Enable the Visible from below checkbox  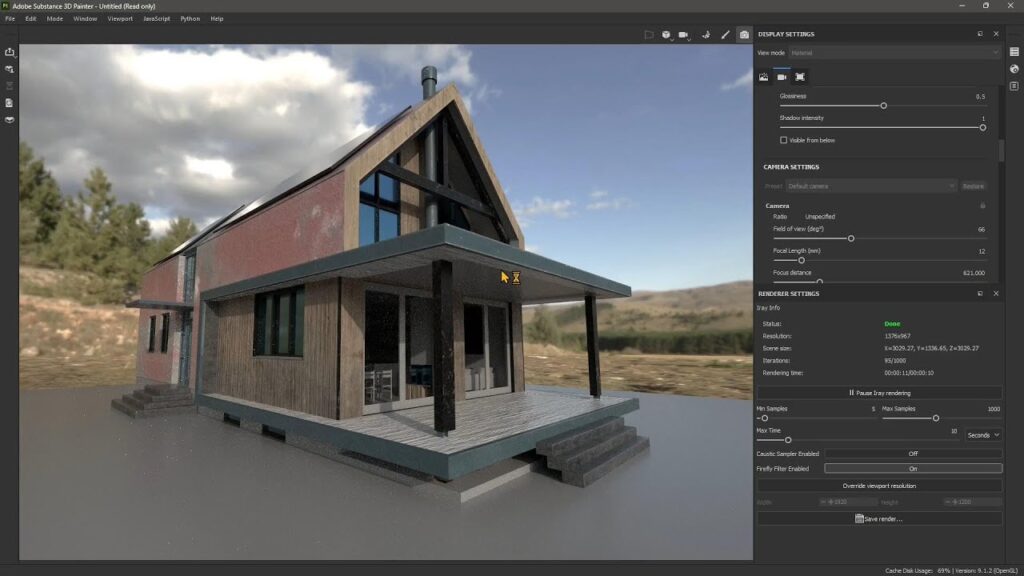(784, 140)
